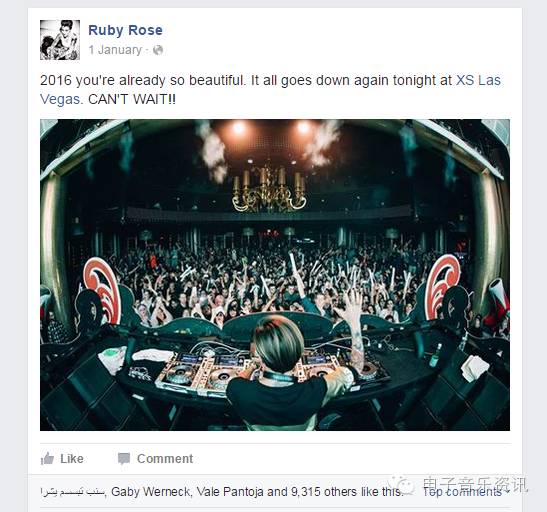Click the "Comment" text label
The width and height of the screenshot is (547, 512).
tap(165, 458)
